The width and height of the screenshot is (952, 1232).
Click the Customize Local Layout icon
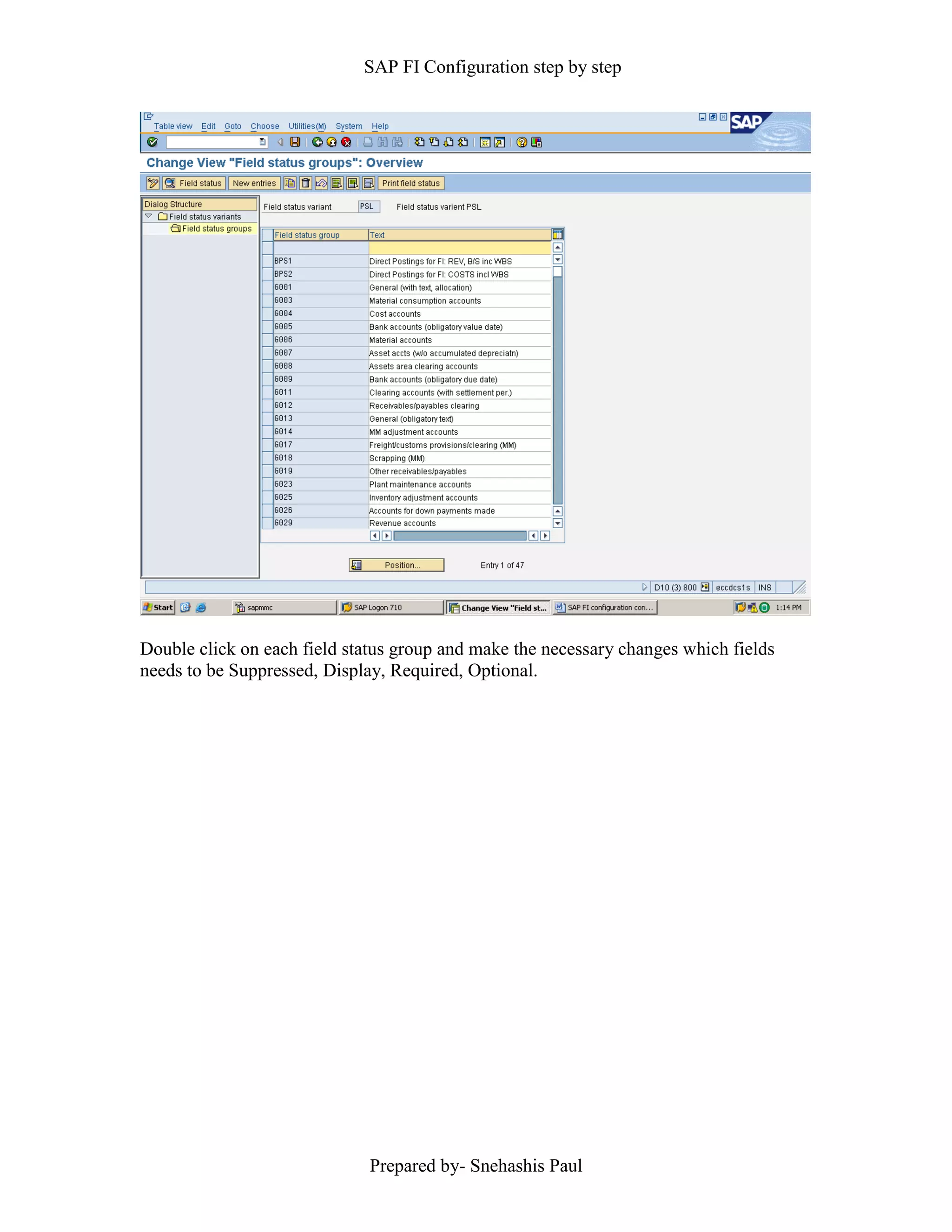tap(536, 142)
